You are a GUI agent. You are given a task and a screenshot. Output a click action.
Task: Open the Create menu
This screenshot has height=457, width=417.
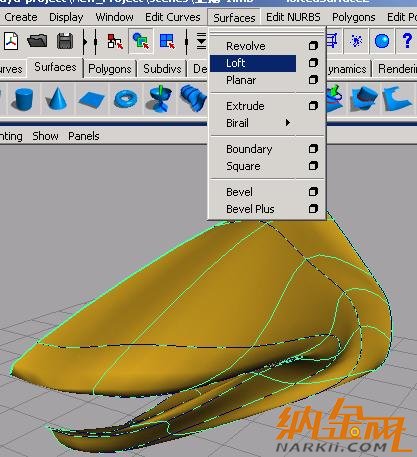pyautogui.click(x=21, y=17)
